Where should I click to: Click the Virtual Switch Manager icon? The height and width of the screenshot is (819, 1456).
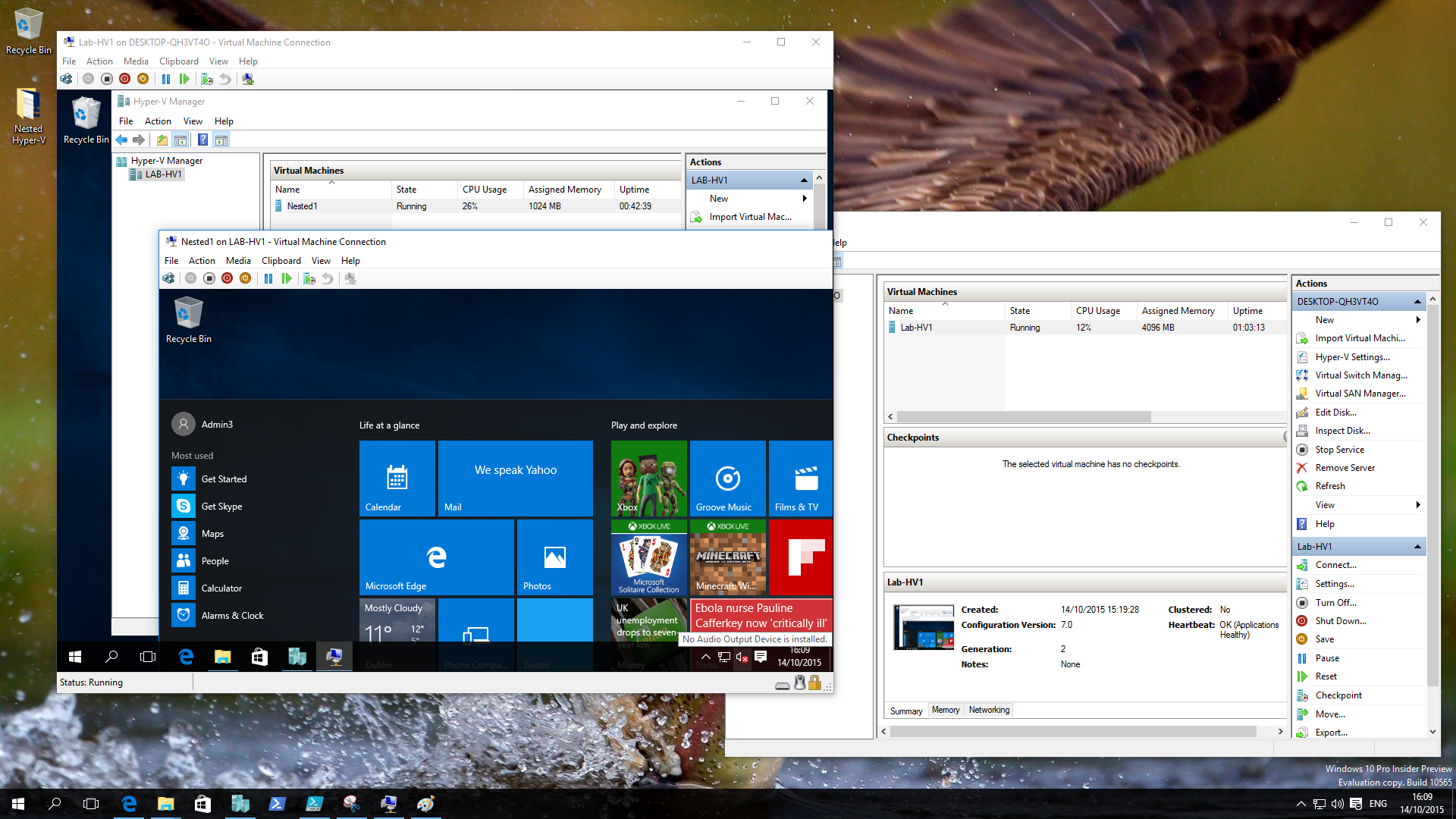1303,374
